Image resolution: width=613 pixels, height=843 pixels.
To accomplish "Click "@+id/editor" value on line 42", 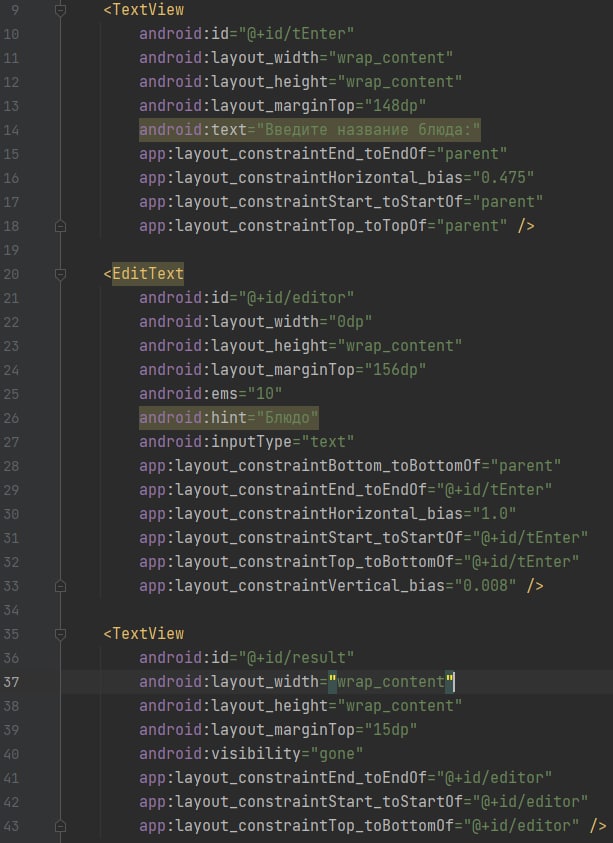I will [x=530, y=802].
